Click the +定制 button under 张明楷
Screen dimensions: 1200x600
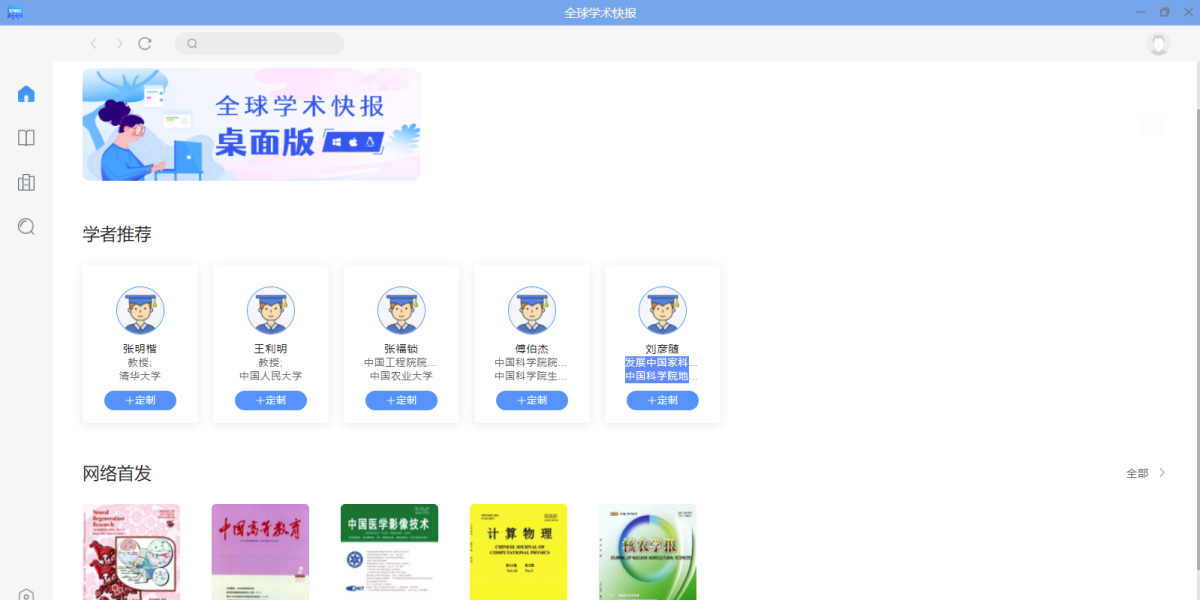(140, 400)
